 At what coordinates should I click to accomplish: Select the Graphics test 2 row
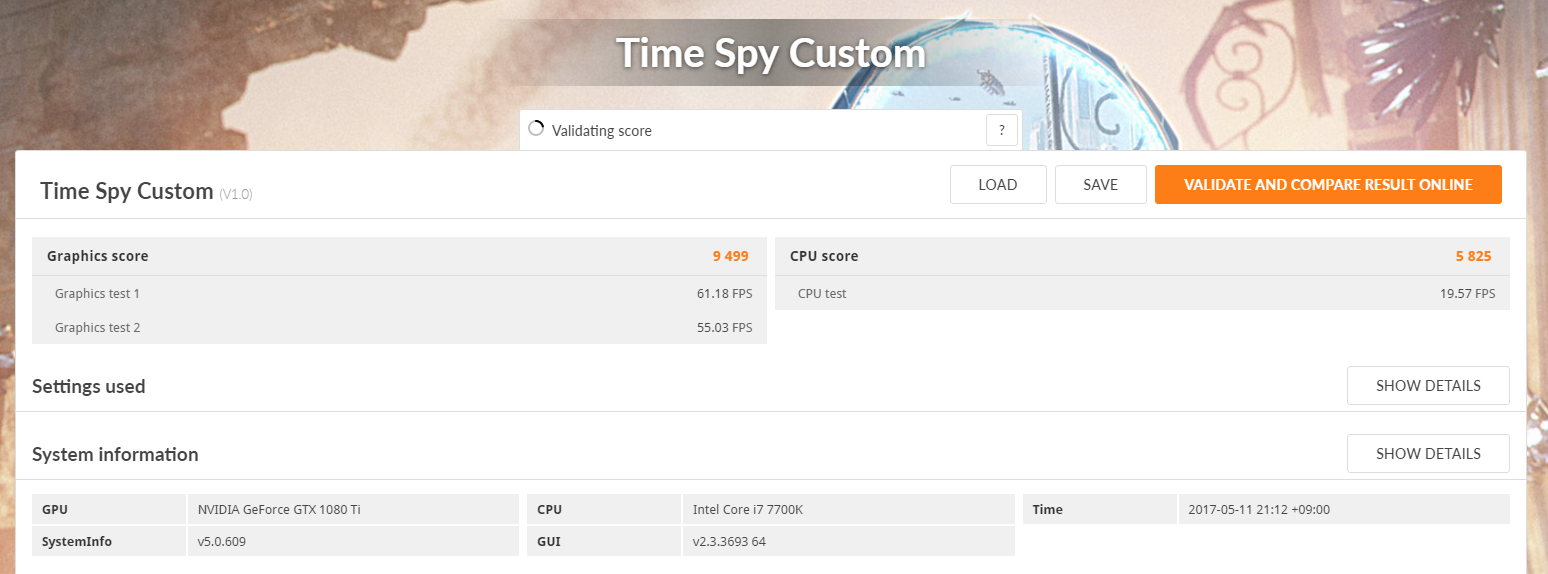pyautogui.click(x=399, y=328)
